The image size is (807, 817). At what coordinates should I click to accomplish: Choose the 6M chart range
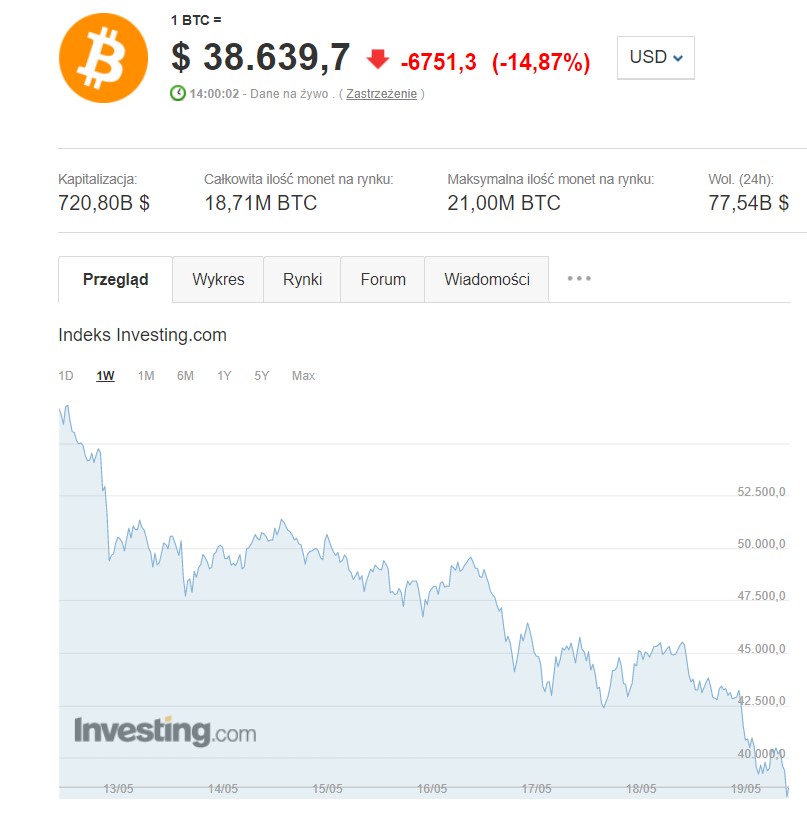coord(185,376)
